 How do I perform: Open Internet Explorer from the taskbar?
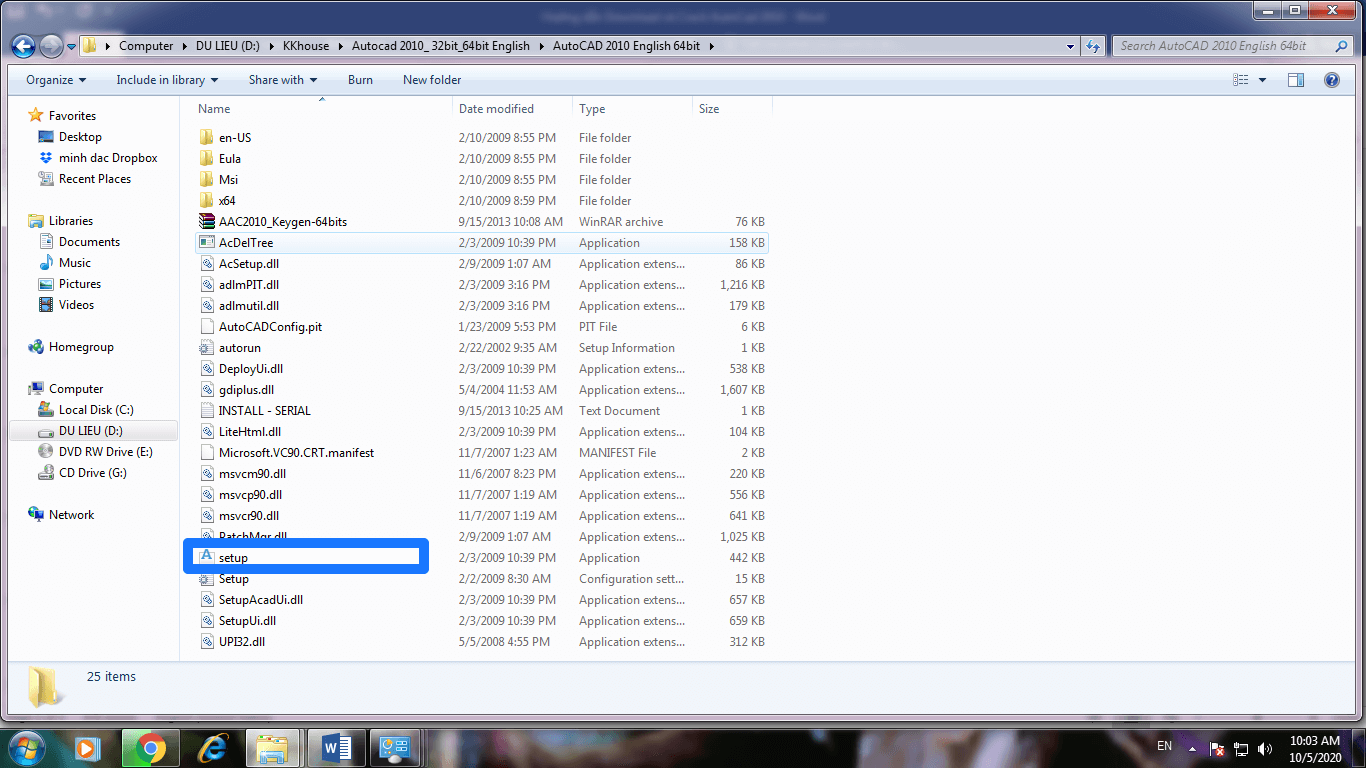[212, 748]
